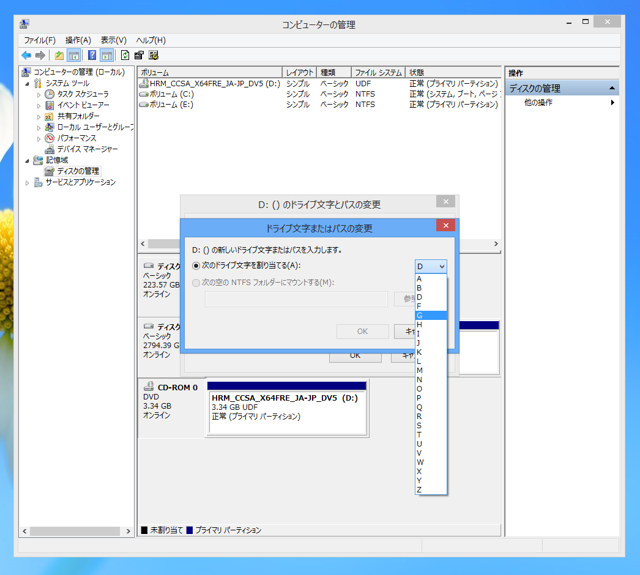The height and width of the screenshot is (575, 640).
Task: Select タスク スケジューラ in the tree
Action: tap(82, 94)
